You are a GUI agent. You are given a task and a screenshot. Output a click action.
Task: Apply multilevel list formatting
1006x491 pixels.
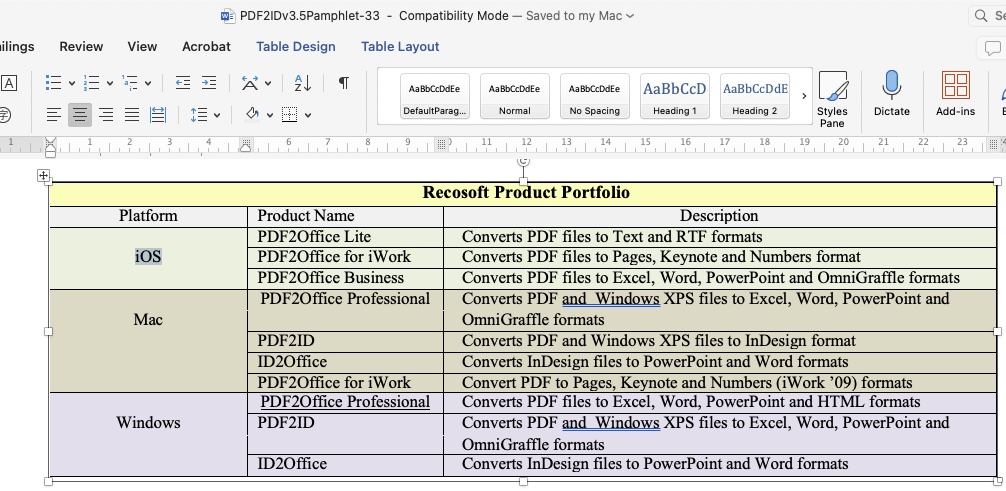point(130,83)
